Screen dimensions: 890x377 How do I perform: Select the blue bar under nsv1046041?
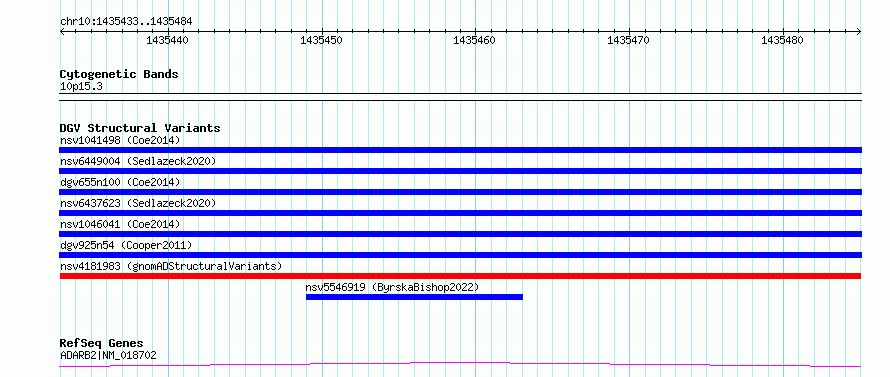tap(460, 234)
